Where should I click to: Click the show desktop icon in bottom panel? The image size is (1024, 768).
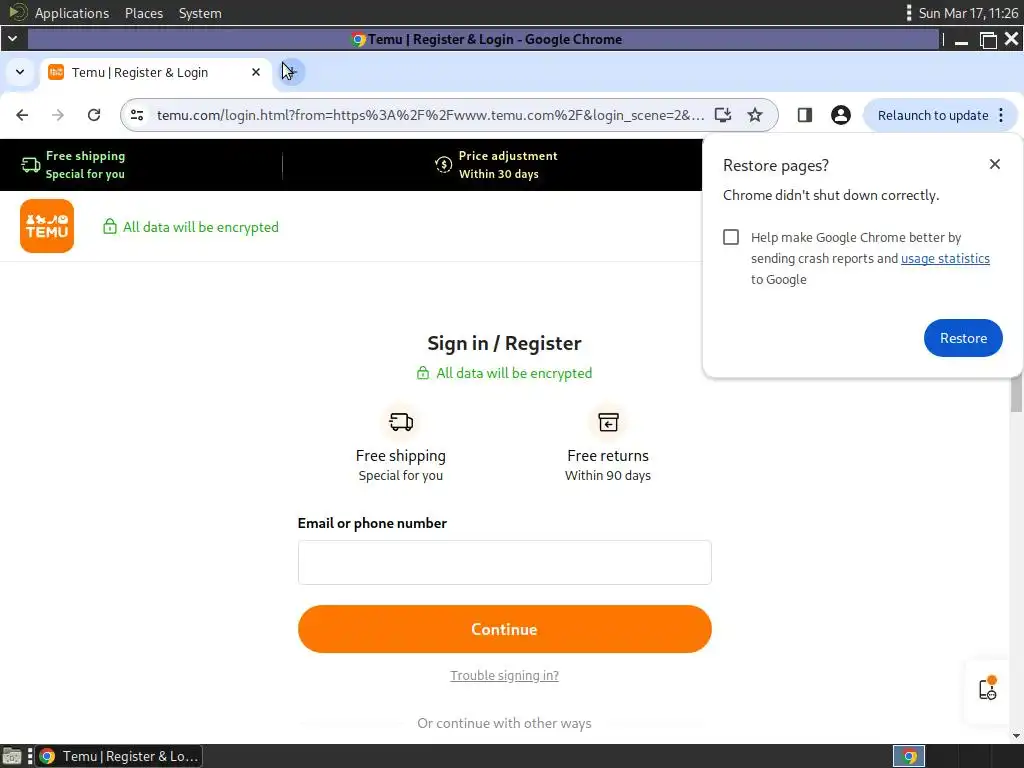point(12,756)
